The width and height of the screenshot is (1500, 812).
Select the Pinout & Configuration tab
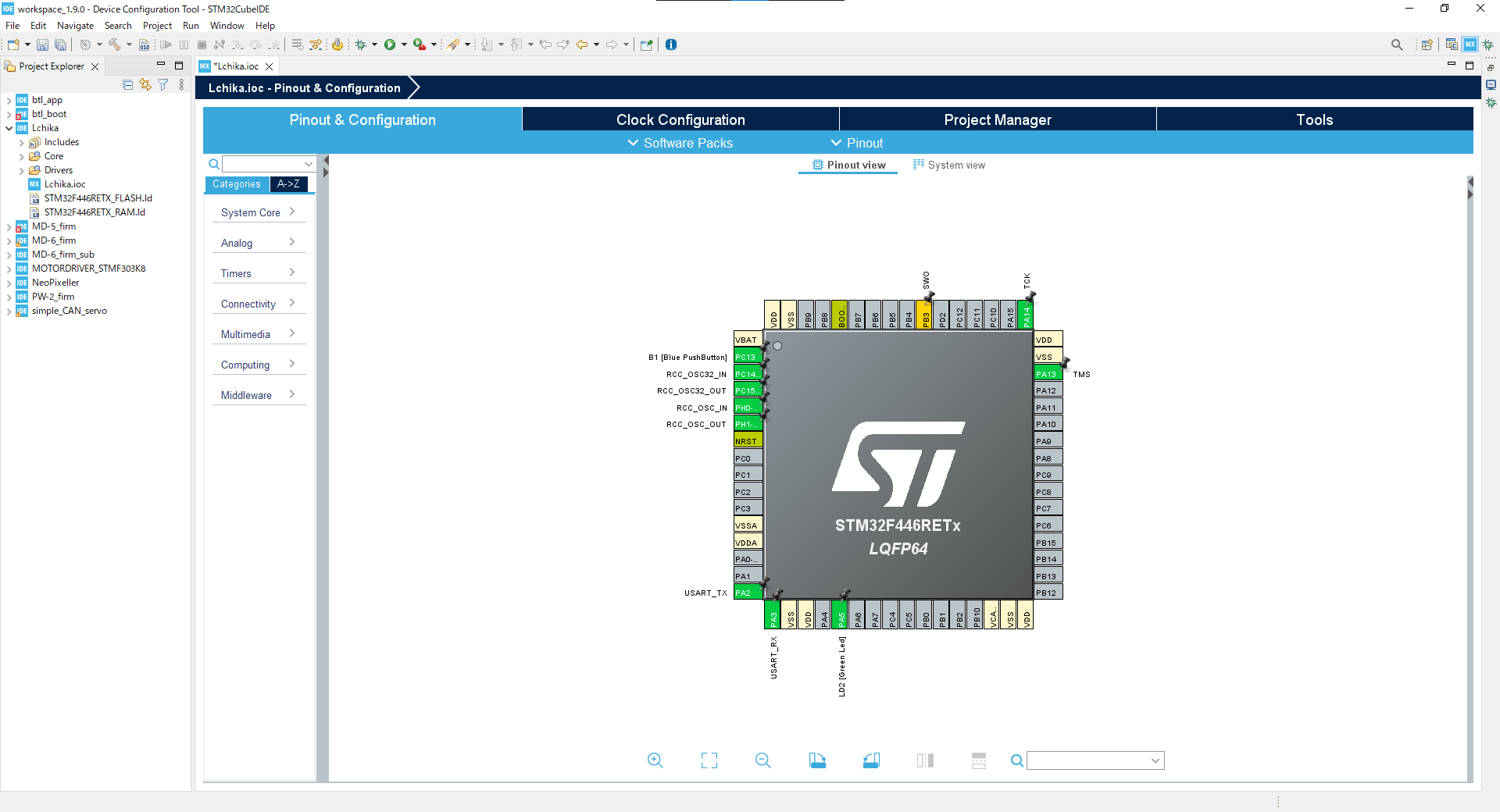coord(362,119)
